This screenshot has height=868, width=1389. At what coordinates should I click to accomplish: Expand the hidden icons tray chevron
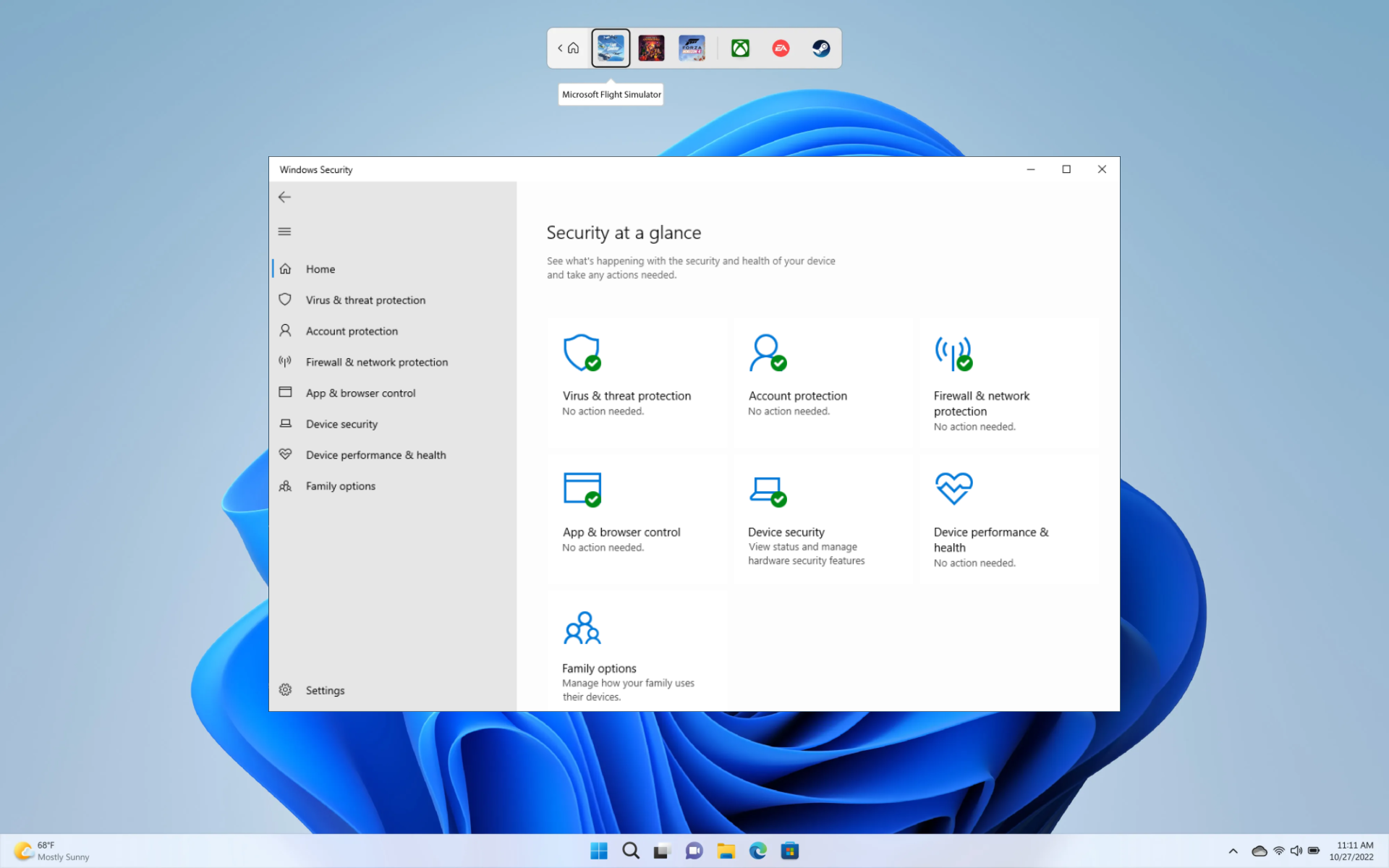coord(1233,851)
